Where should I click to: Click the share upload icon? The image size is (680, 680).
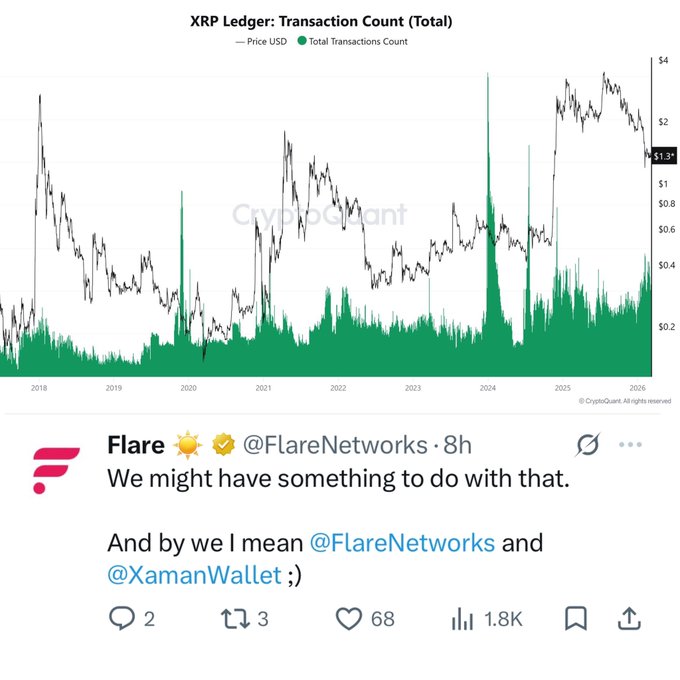tap(628, 620)
